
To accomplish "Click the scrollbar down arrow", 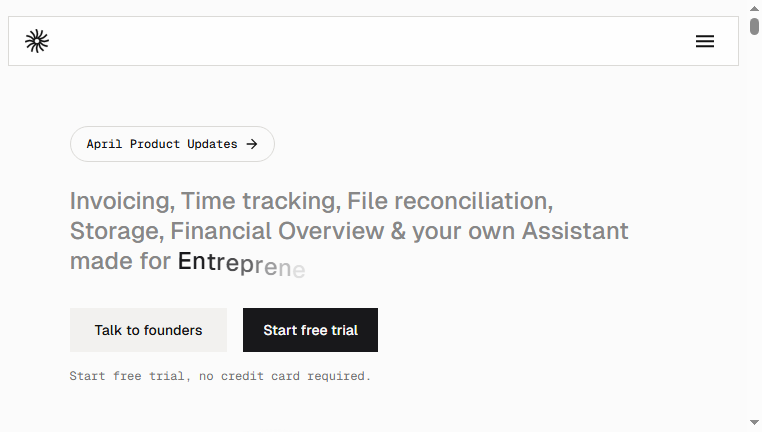I will 754,423.
